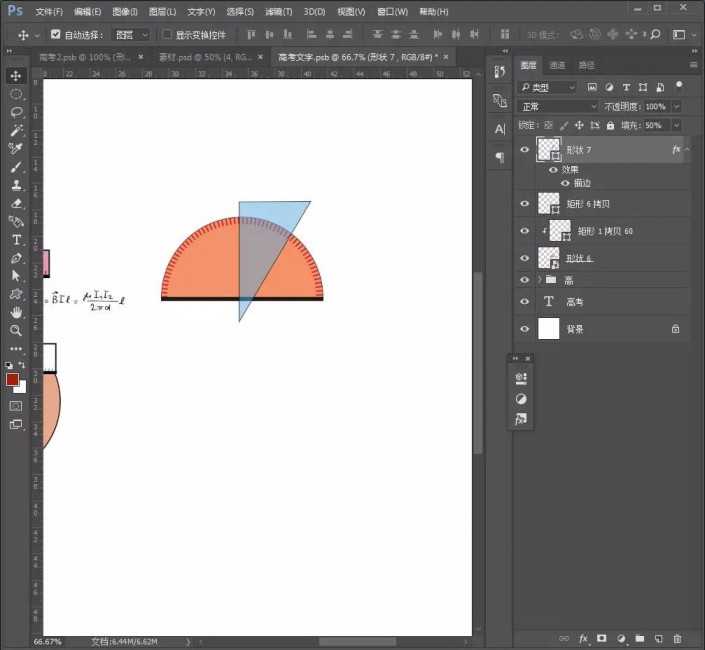This screenshot has height=650, width=705.
Task: Open the Adjustments icon in floating panel
Action: [x=521, y=399]
